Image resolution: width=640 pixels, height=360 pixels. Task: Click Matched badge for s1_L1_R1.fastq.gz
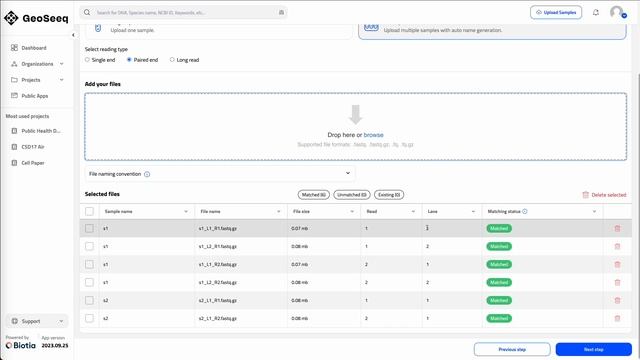tap(499, 229)
